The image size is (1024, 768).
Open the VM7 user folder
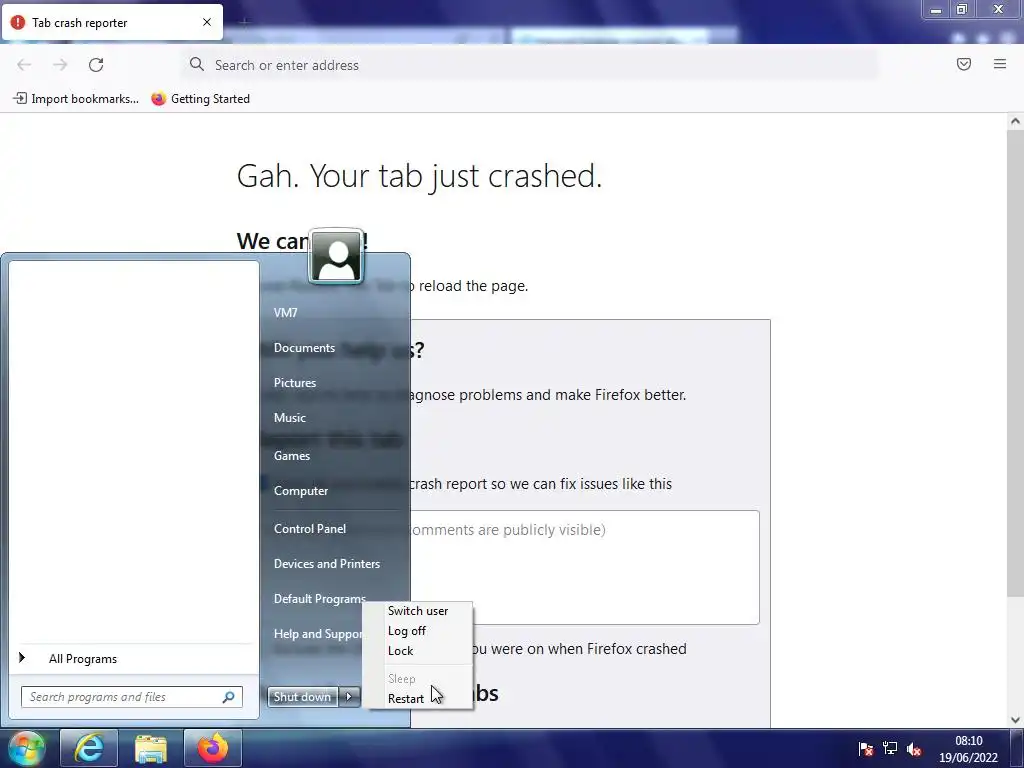pyautogui.click(x=285, y=312)
